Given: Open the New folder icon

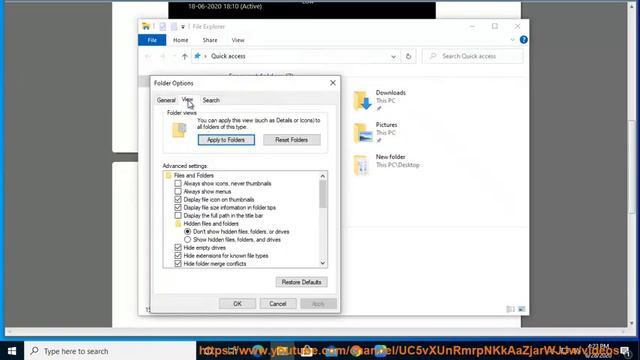Looking at the screenshot, I should (x=361, y=165).
